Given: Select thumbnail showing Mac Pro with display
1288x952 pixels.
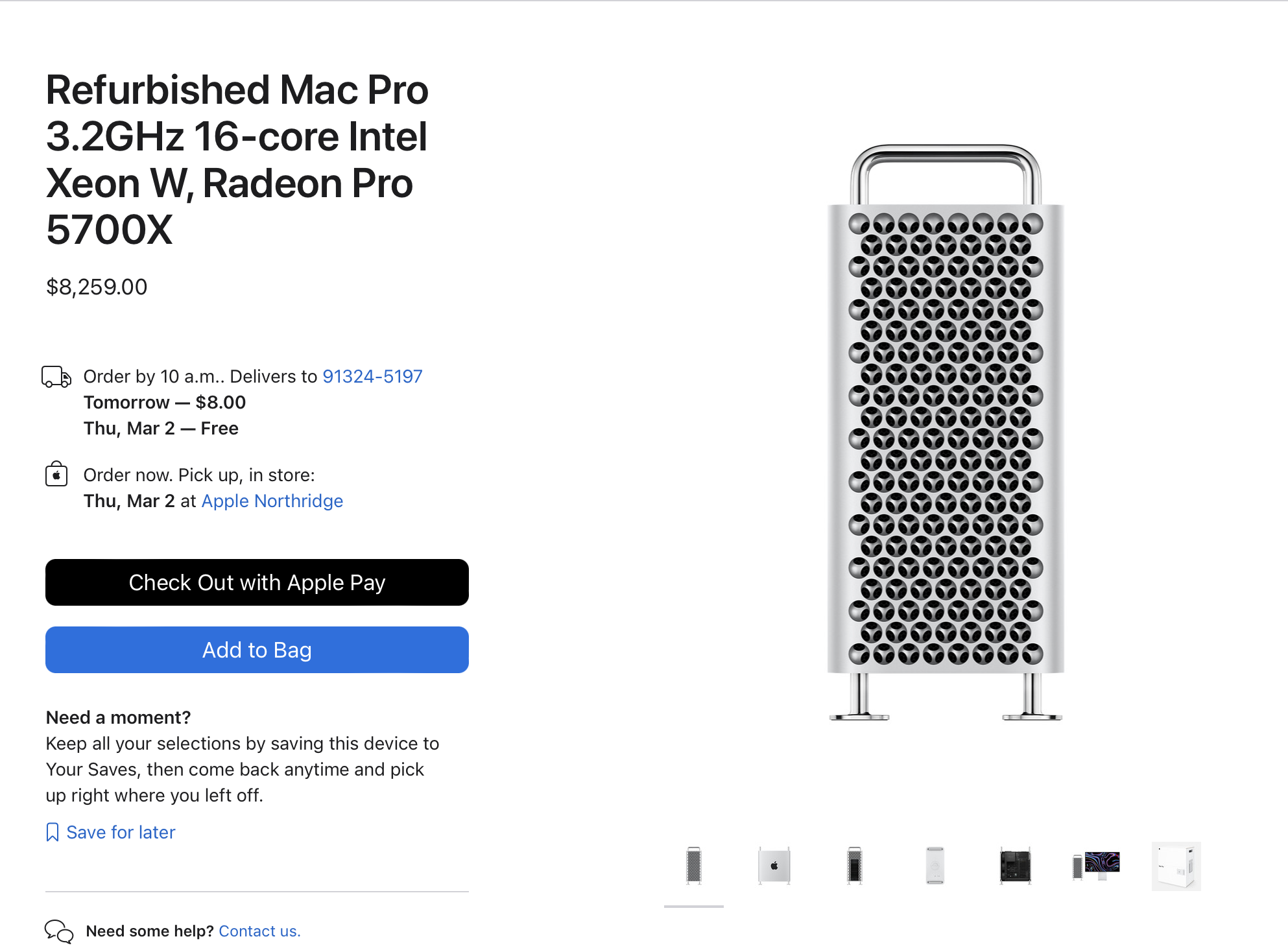Looking at the screenshot, I should point(1096,866).
